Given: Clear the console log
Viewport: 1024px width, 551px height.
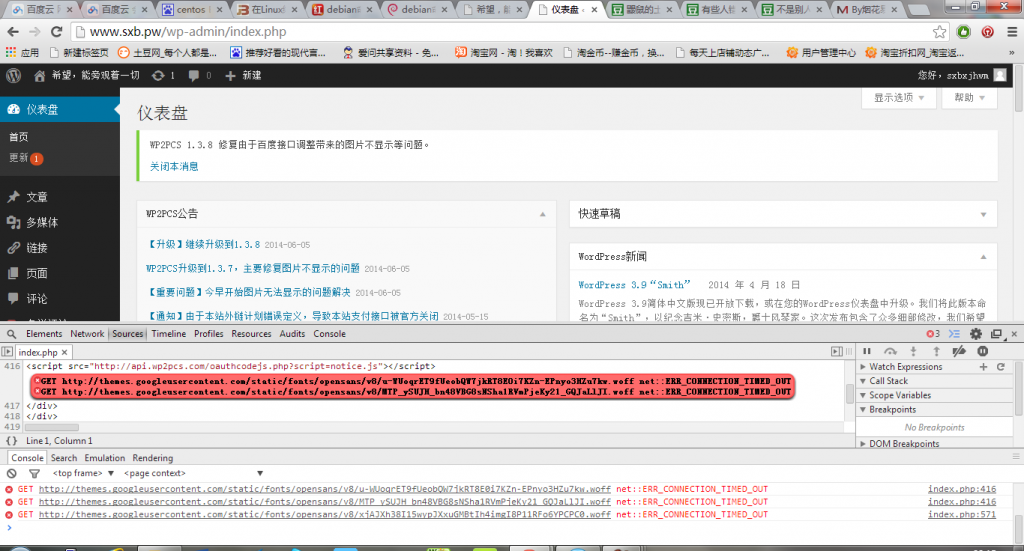Looking at the screenshot, I should point(10,473).
